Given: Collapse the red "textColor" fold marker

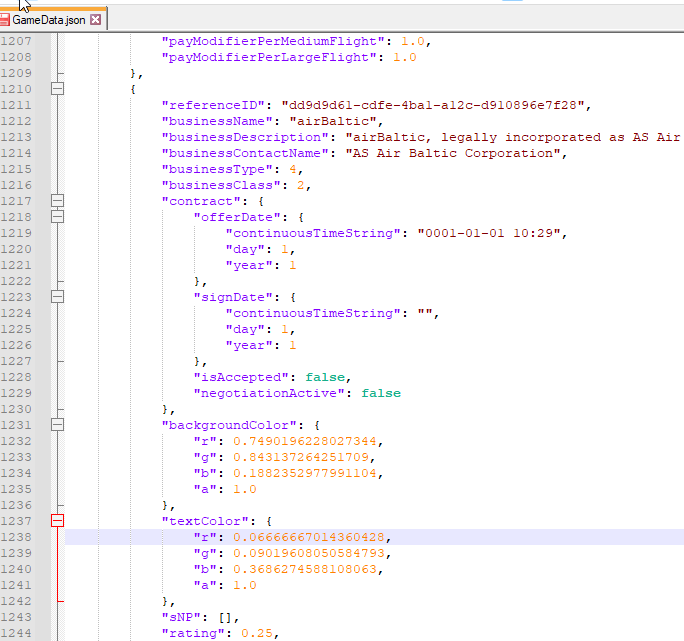Looking at the screenshot, I should (x=58, y=521).
